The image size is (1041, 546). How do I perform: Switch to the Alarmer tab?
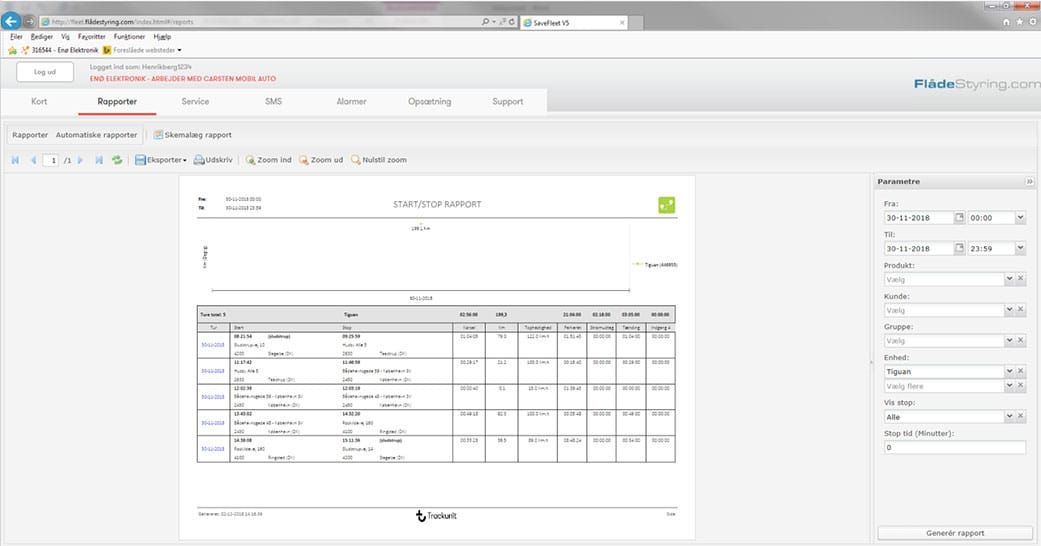[x=350, y=101]
